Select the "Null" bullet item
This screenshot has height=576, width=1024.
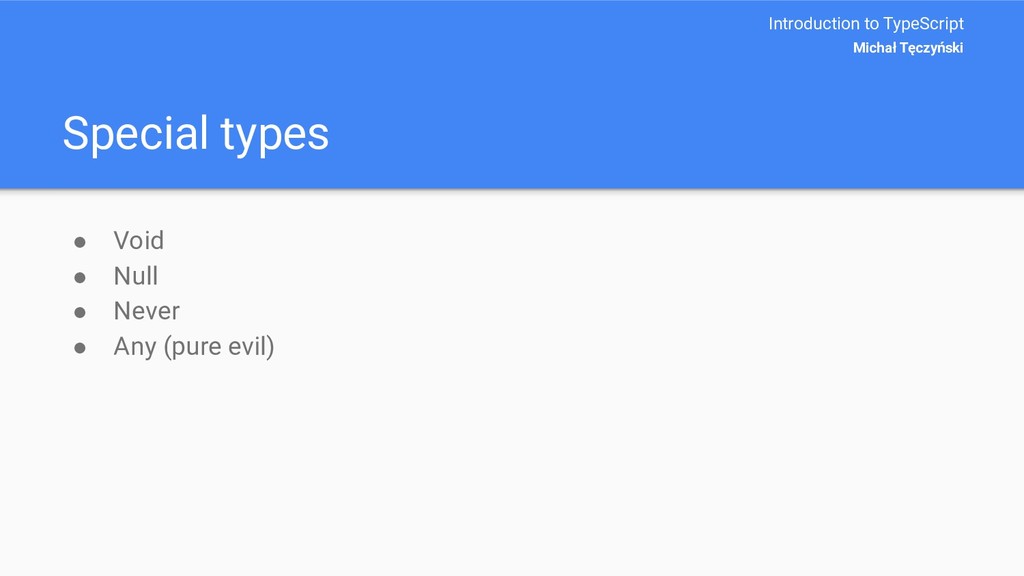(136, 276)
